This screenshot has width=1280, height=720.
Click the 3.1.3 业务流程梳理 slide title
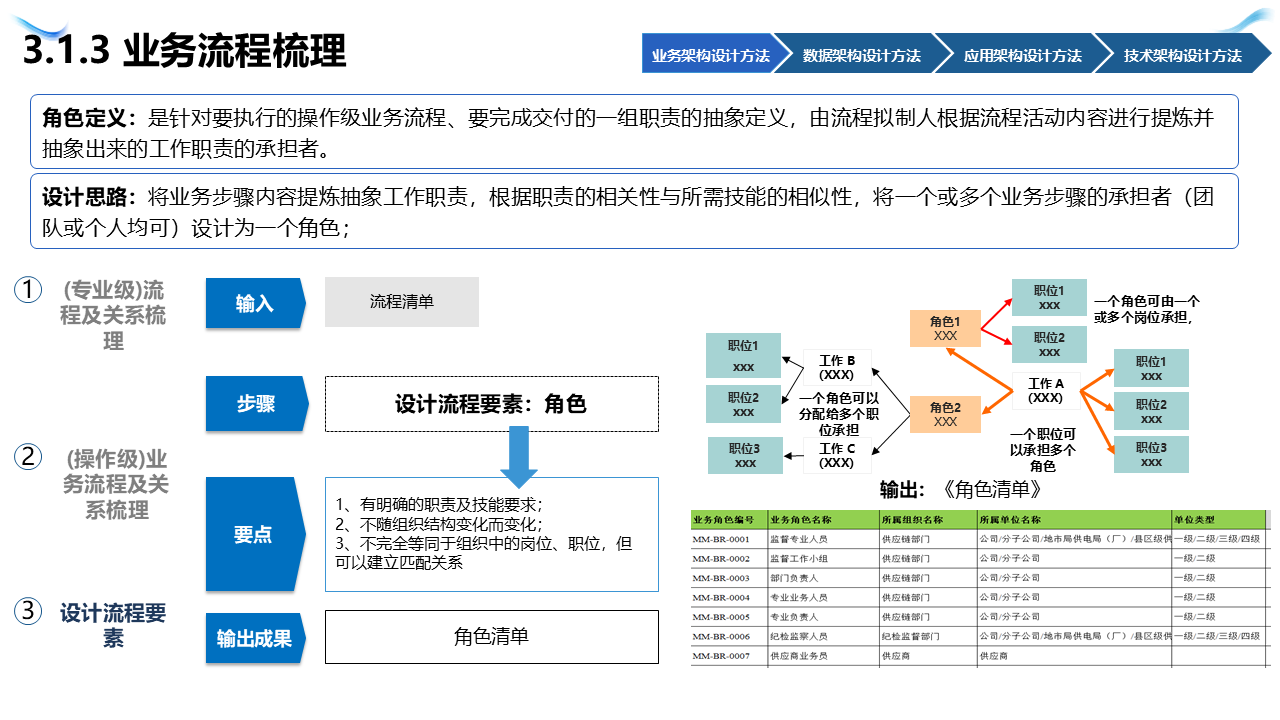pos(185,50)
